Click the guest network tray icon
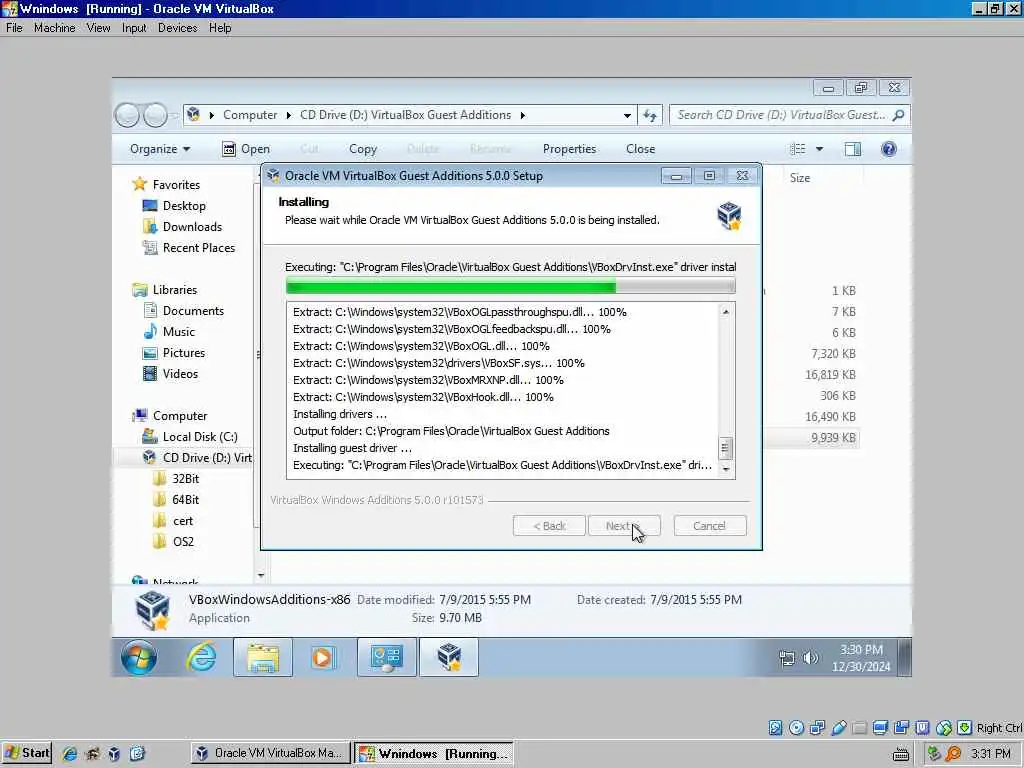The height and width of the screenshot is (768, 1024). 787,658
